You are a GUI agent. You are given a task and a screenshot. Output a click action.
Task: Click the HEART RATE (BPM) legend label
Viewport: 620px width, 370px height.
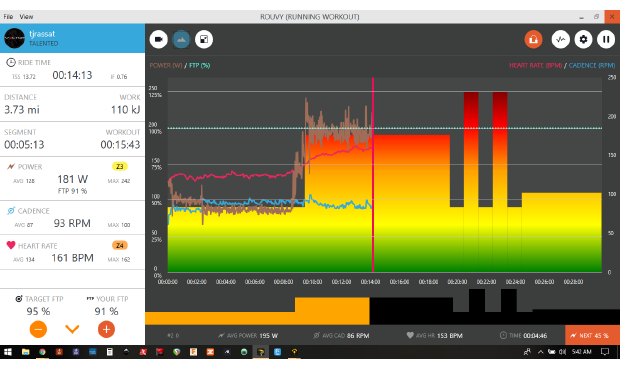(x=535, y=66)
